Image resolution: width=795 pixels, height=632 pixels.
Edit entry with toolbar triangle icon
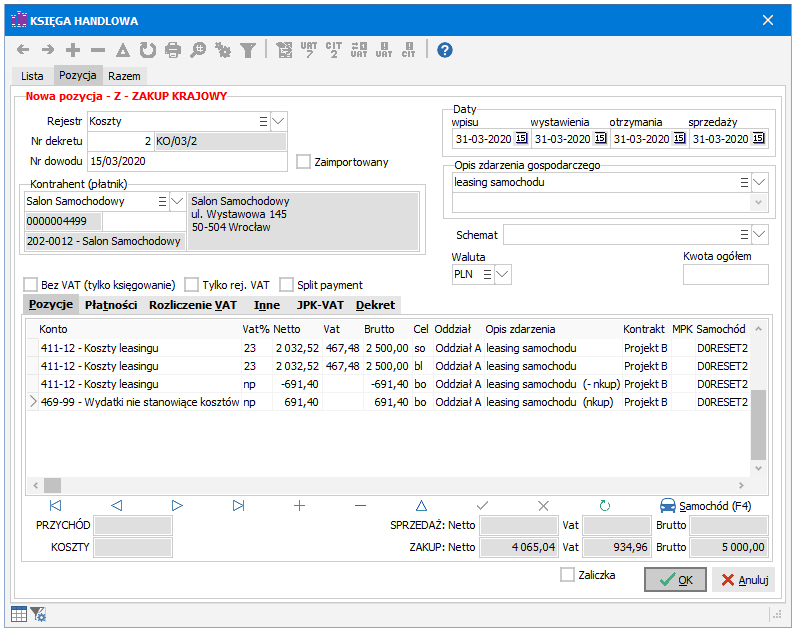[x=123, y=50]
